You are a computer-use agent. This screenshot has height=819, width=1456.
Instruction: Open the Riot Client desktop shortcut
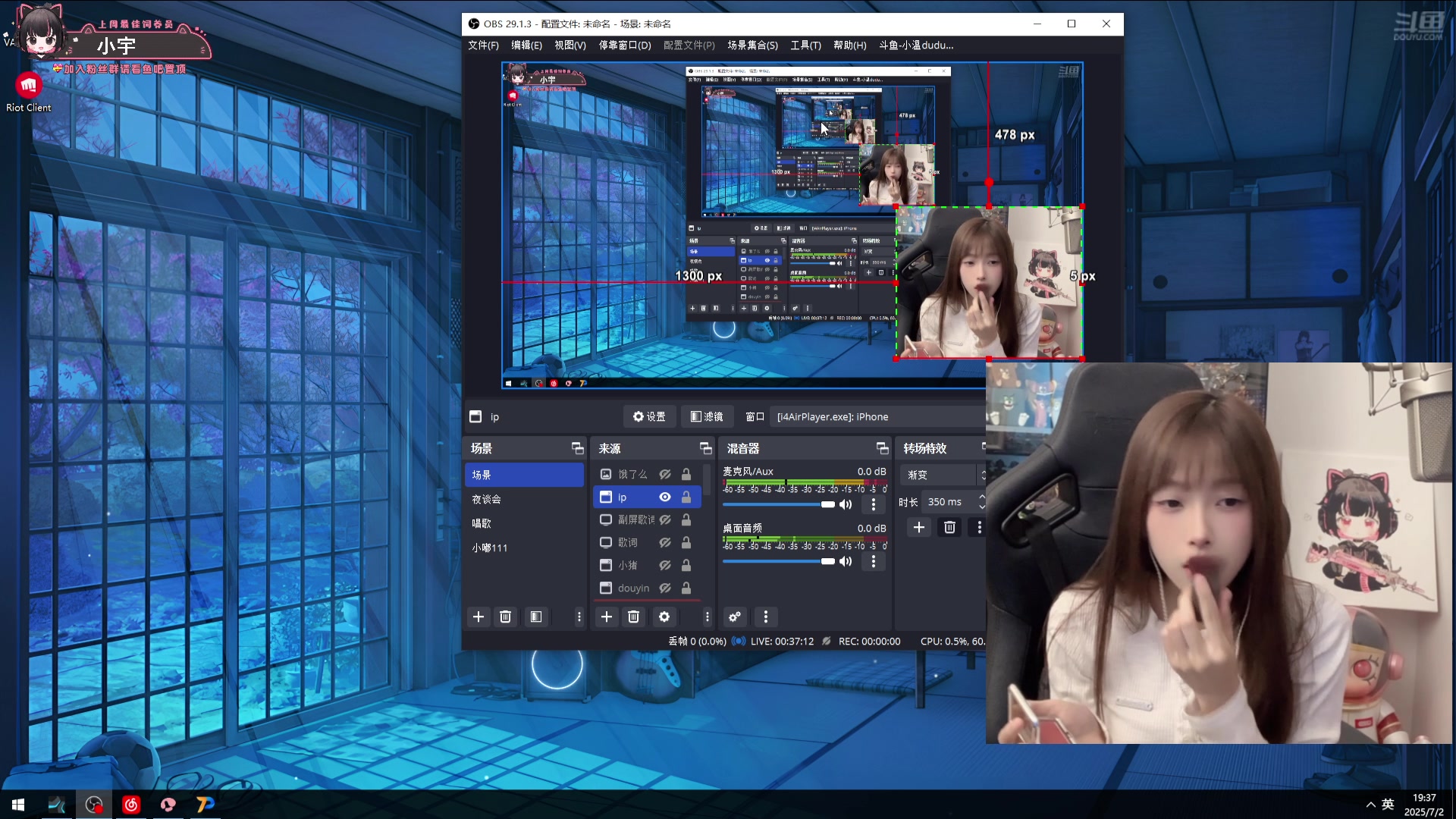pyautogui.click(x=29, y=93)
